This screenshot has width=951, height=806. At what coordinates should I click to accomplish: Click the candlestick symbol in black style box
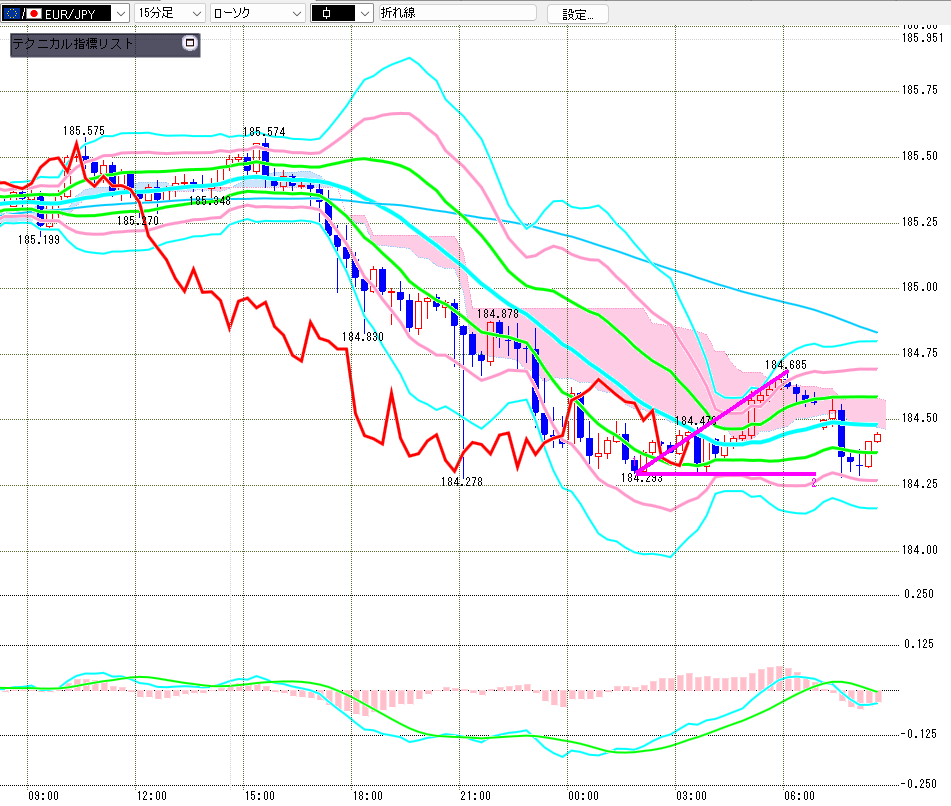(331, 14)
